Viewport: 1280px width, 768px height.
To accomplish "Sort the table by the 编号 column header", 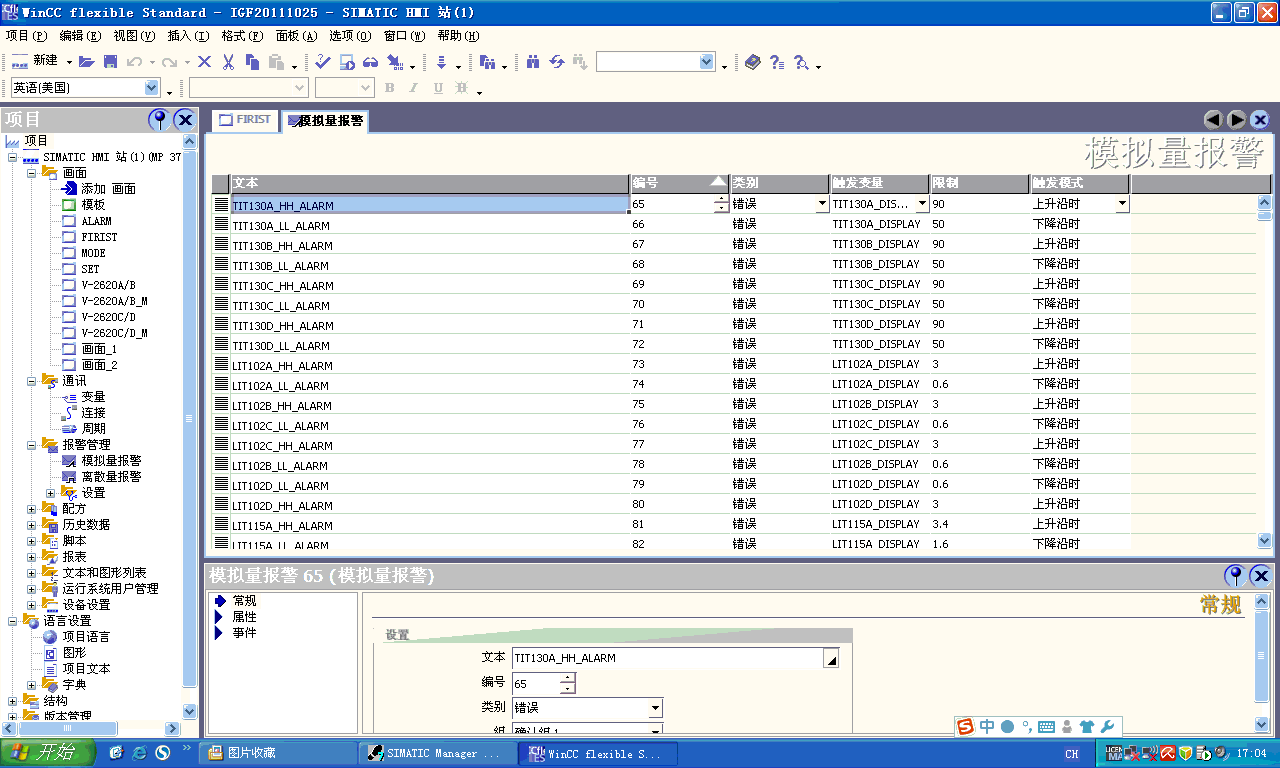I will click(x=680, y=183).
